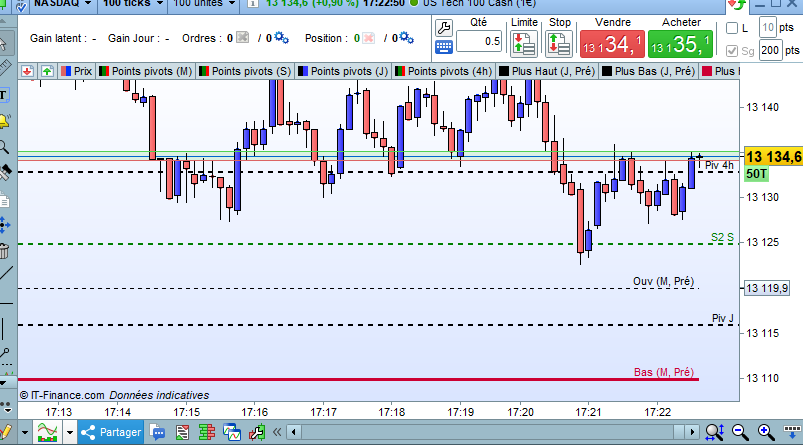Click the S2 S pivot label
803x445 pixels.
coord(722,238)
